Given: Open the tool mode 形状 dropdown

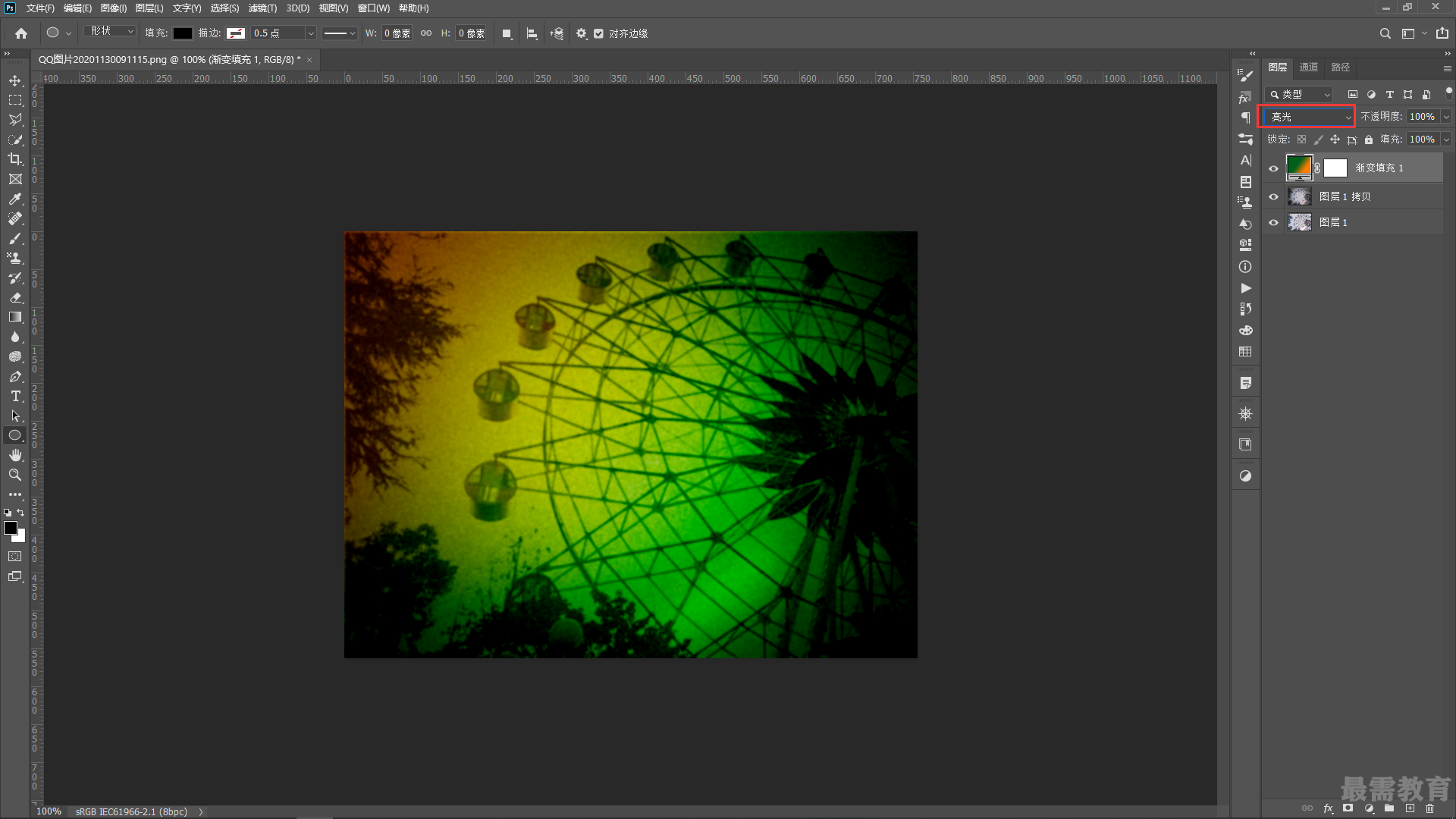Looking at the screenshot, I should (111, 31).
